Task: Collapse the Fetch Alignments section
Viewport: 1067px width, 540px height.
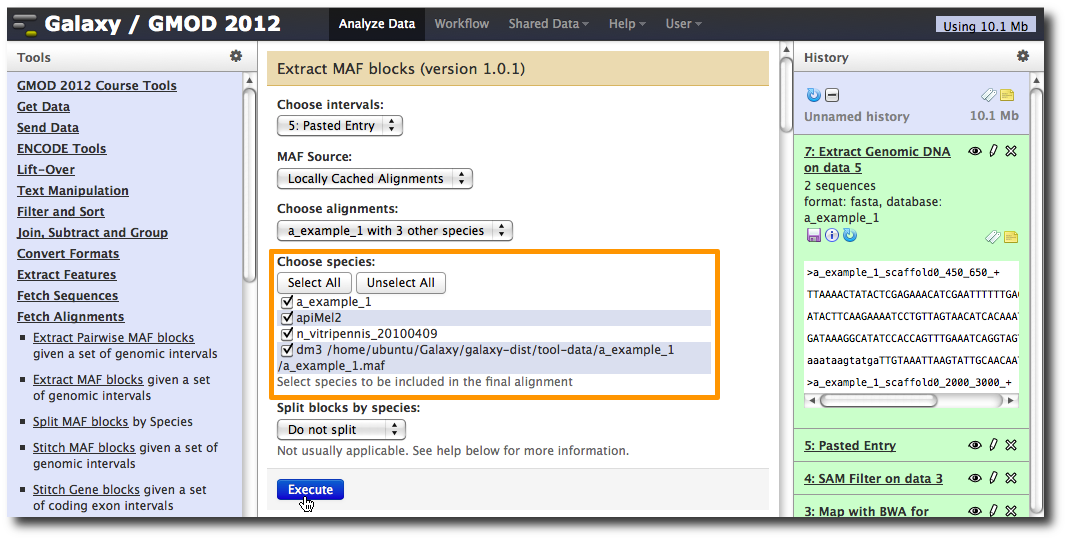Action: tap(71, 318)
